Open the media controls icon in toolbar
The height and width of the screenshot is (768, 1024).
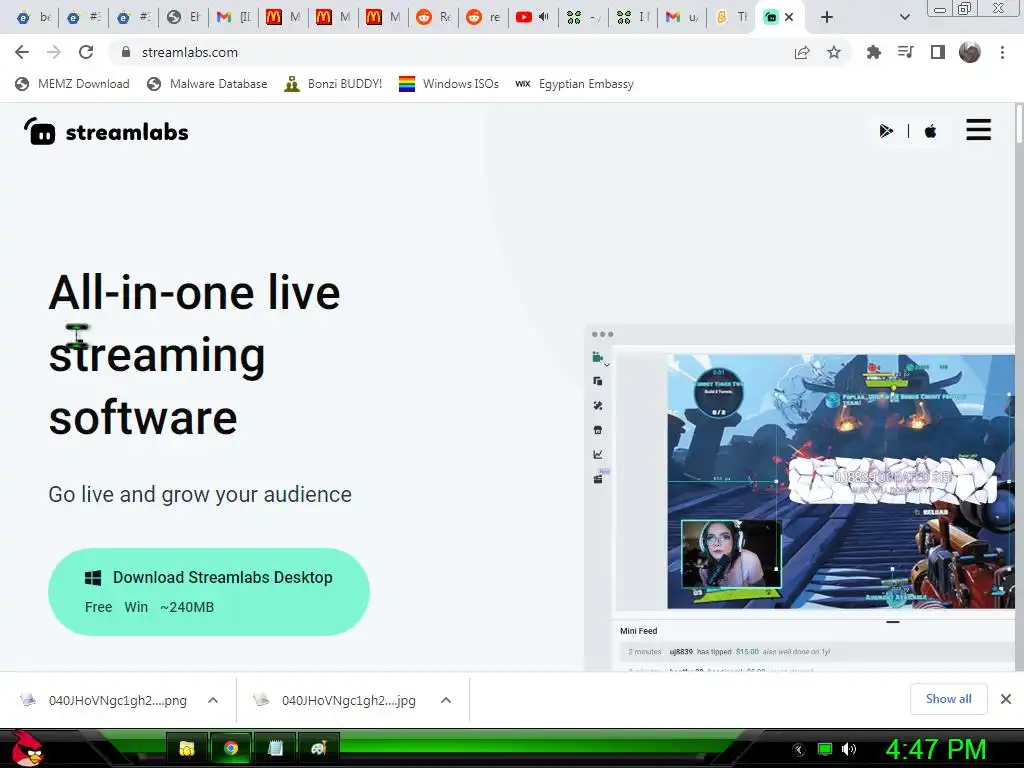(x=906, y=52)
